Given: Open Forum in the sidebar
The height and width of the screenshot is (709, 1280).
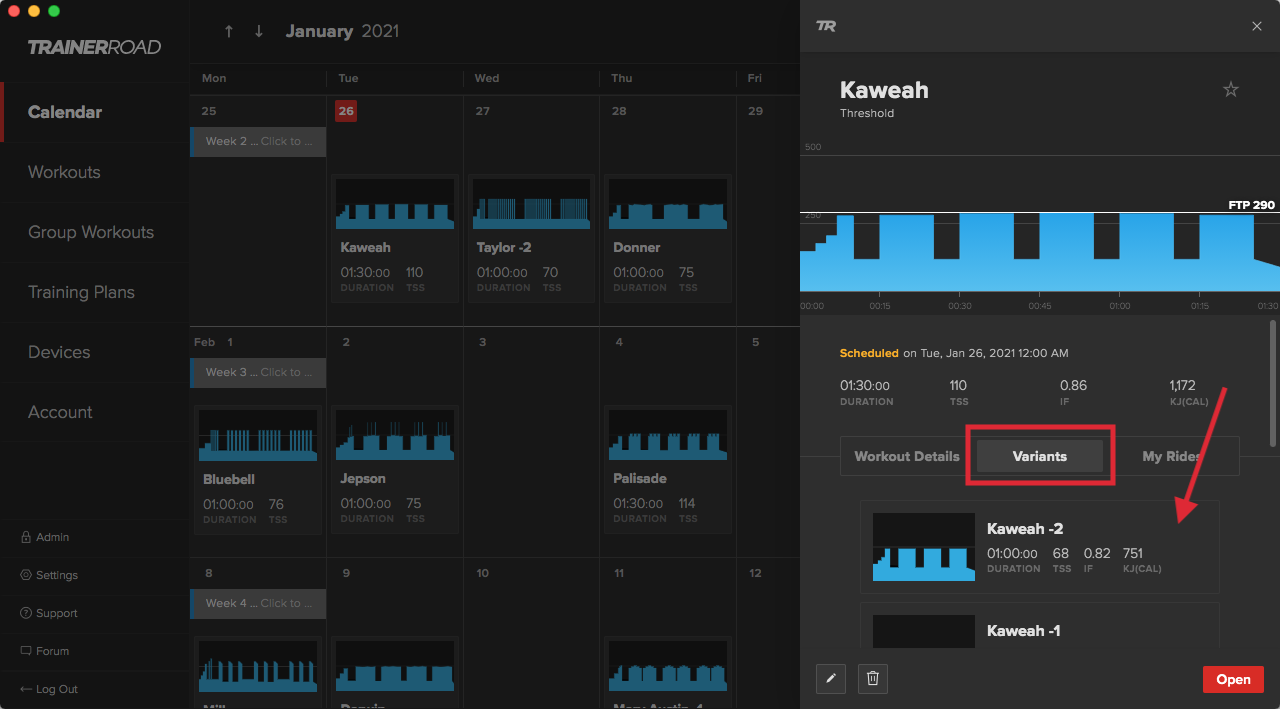Looking at the screenshot, I should click(45, 651).
